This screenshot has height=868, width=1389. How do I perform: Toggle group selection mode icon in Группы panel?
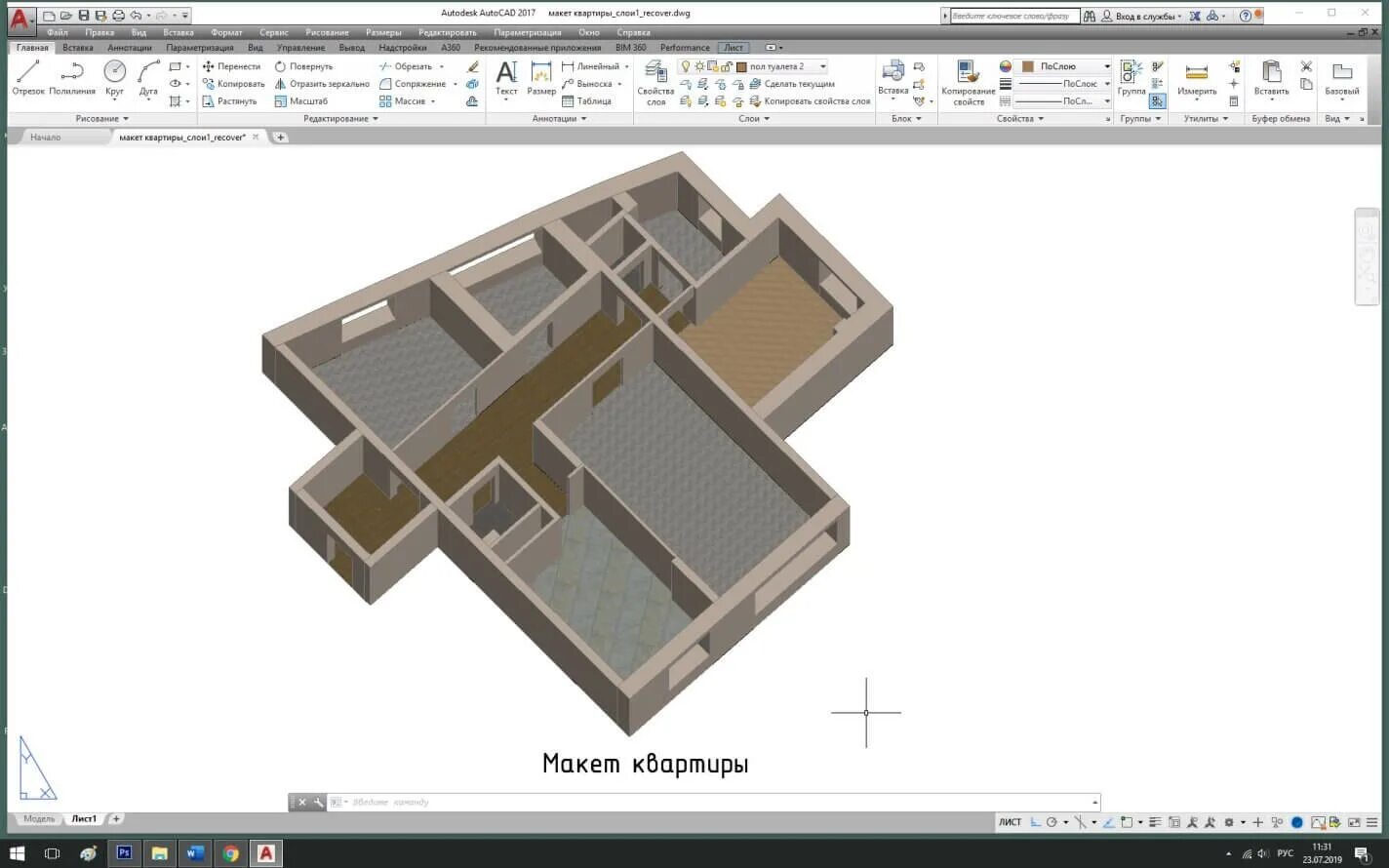click(1158, 101)
